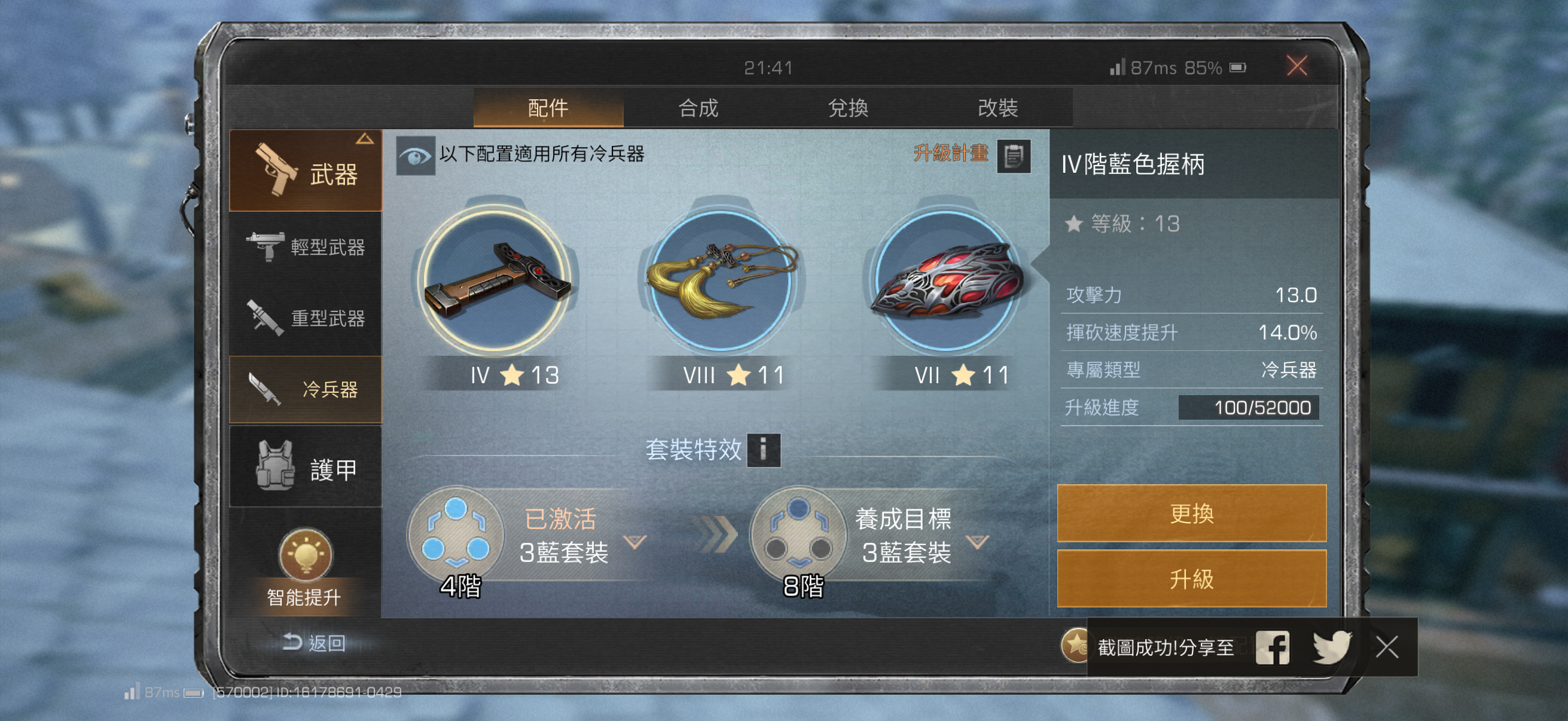Screen dimensions: 1568x721
Task: Select the Heavy Weapons category
Action: coord(305,318)
